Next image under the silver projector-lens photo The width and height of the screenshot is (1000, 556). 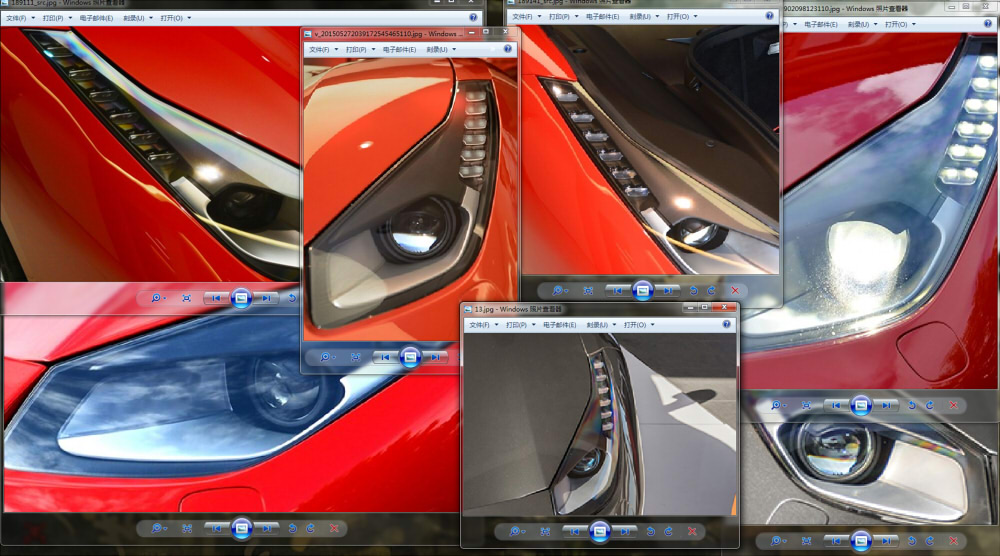click(x=885, y=541)
